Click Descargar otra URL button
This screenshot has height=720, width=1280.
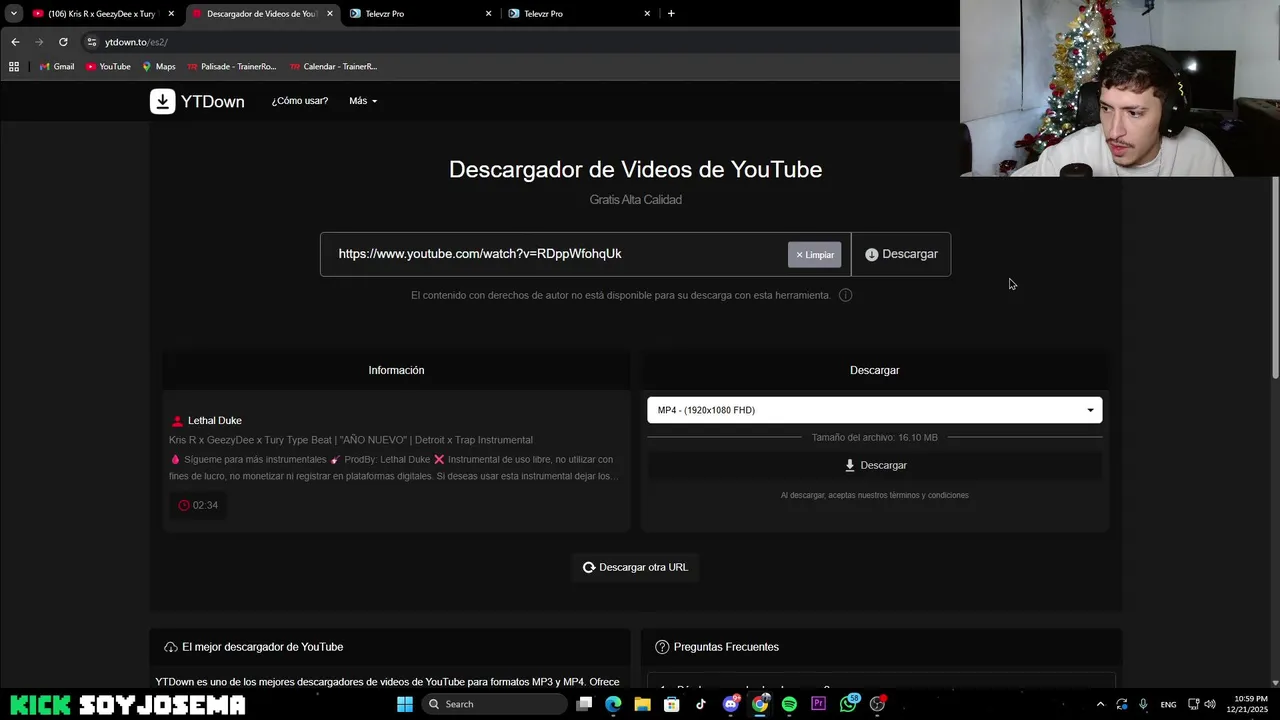(x=635, y=567)
